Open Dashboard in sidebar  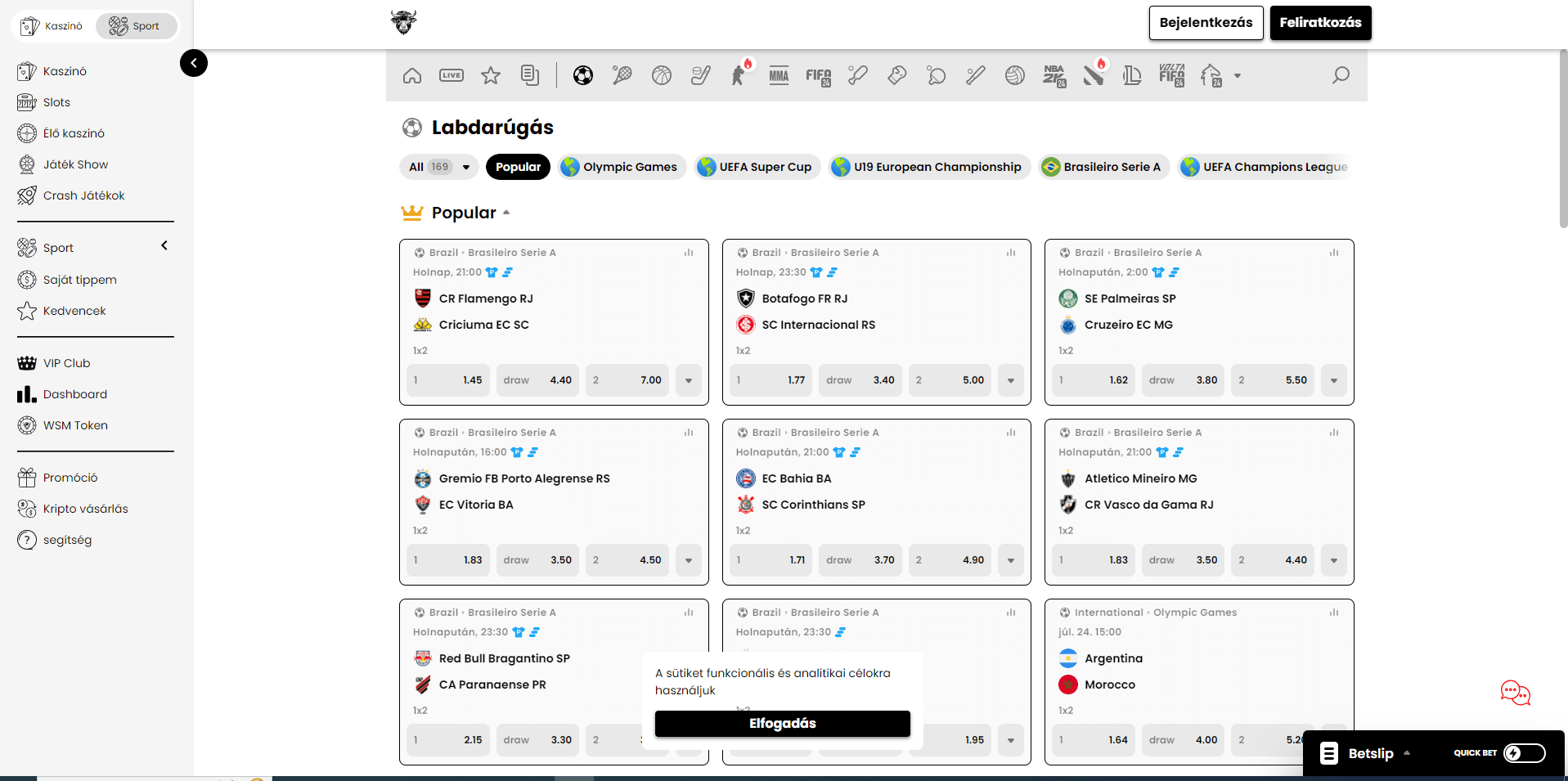tap(74, 394)
